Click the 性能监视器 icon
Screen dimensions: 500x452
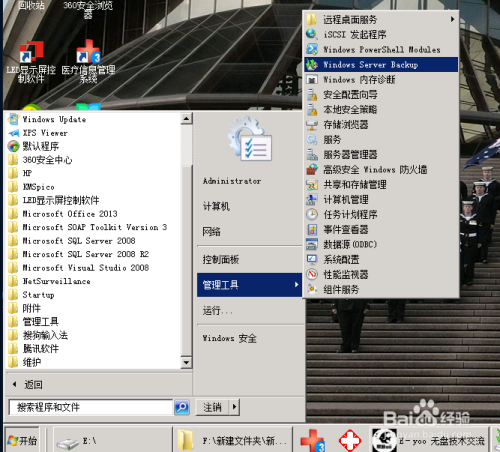pyautogui.click(x=312, y=275)
